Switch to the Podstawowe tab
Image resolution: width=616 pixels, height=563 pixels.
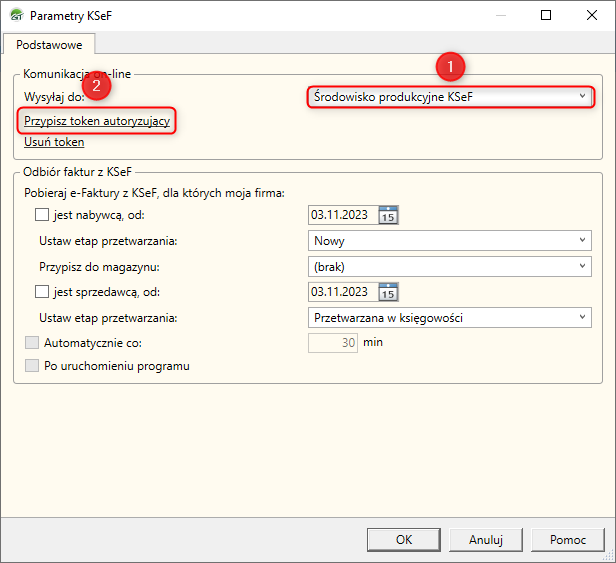coord(49,43)
